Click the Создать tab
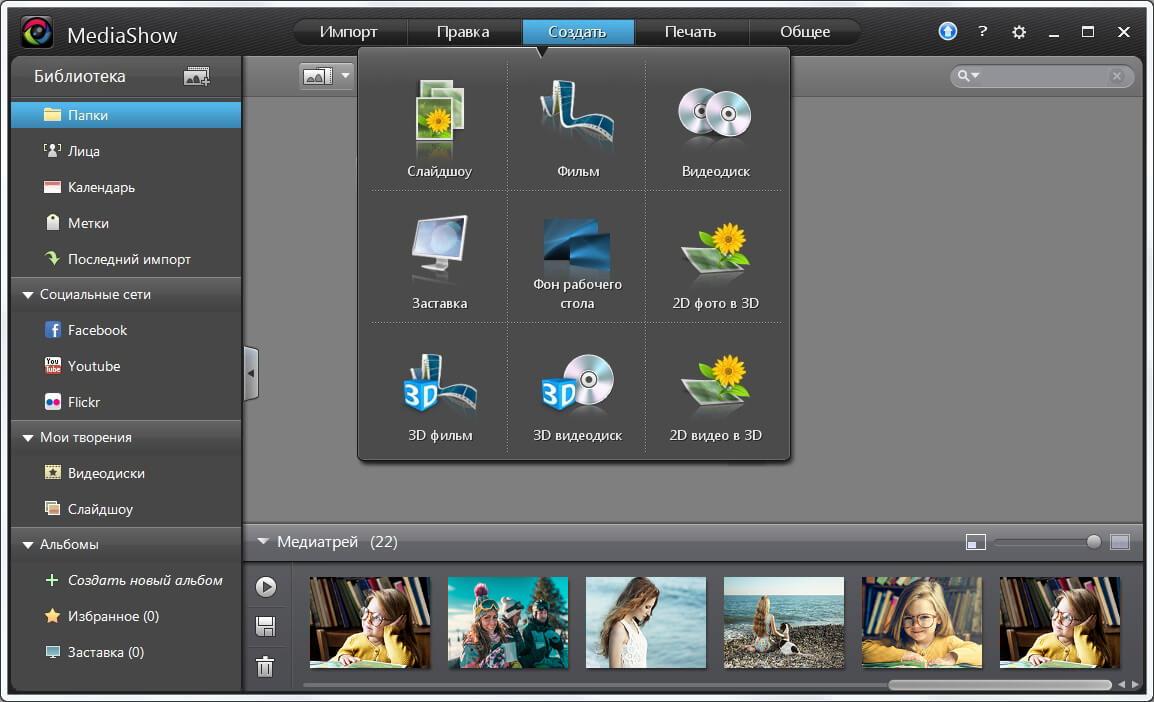1154x702 pixels. click(578, 32)
